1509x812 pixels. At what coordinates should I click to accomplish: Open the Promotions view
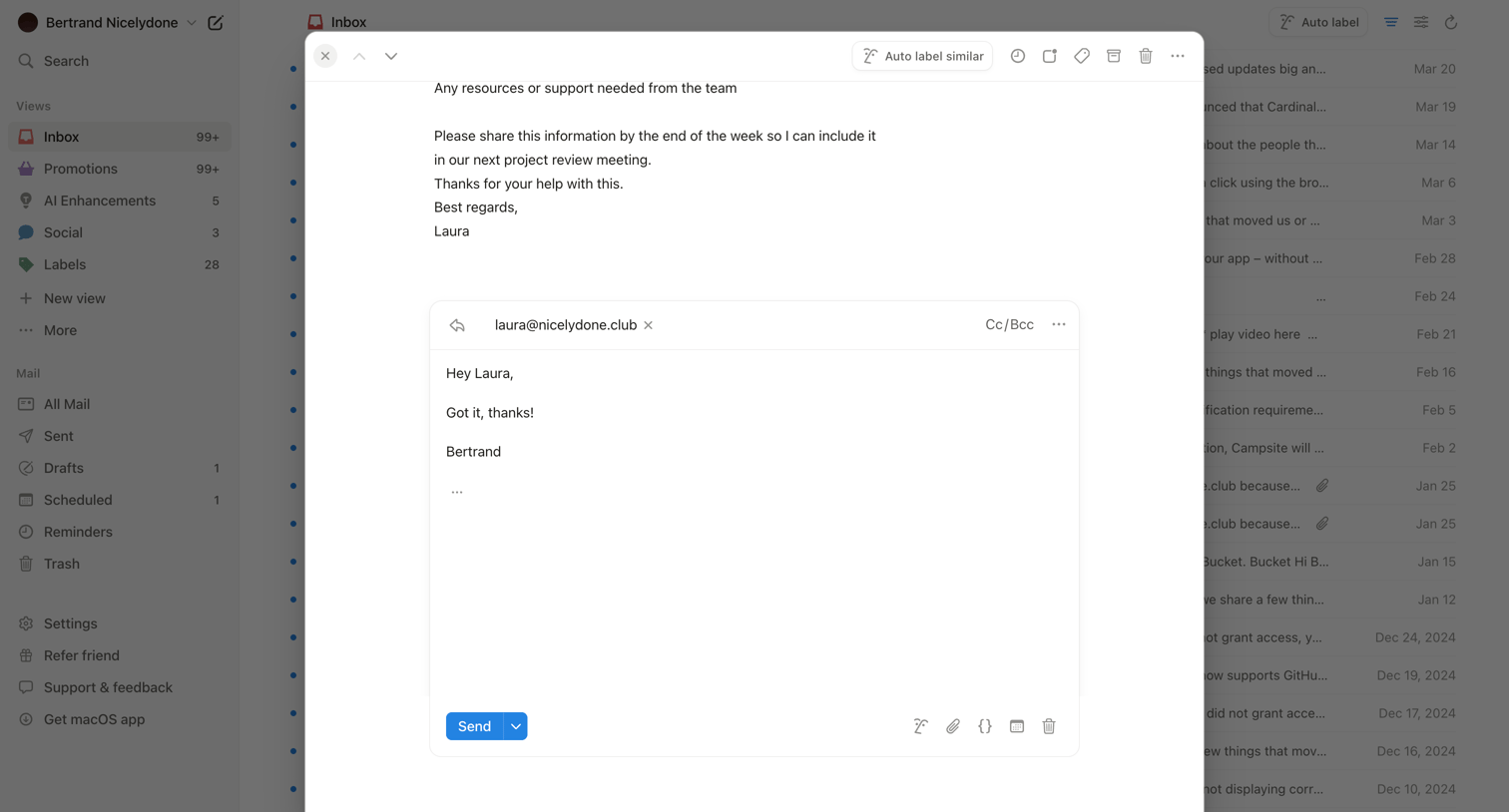(x=120, y=169)
